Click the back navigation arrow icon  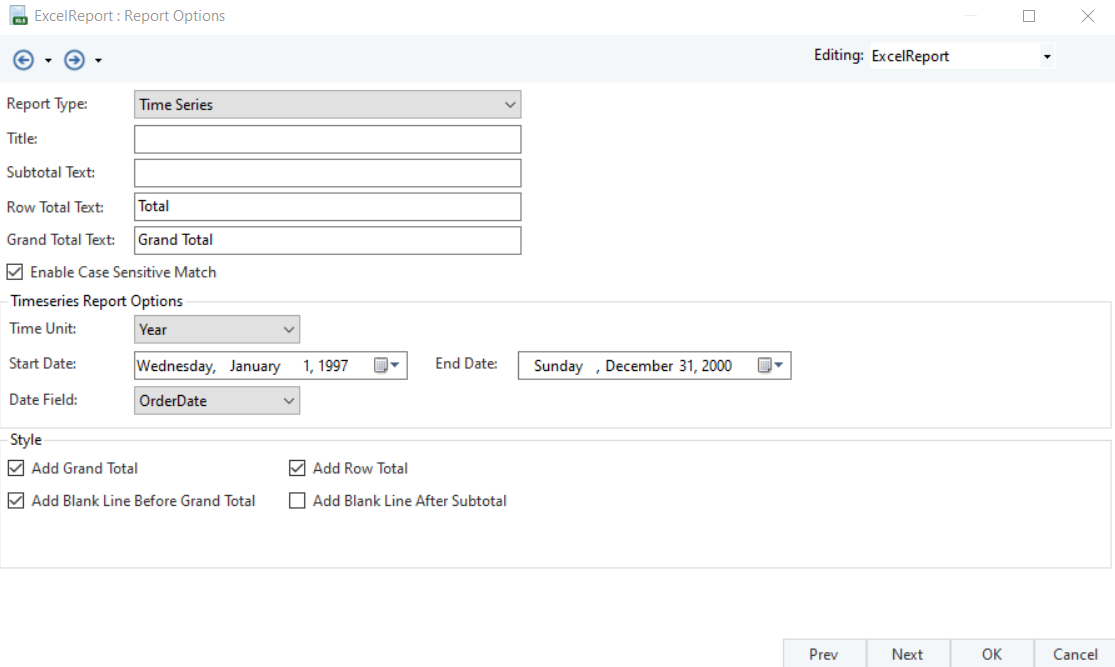23,60
